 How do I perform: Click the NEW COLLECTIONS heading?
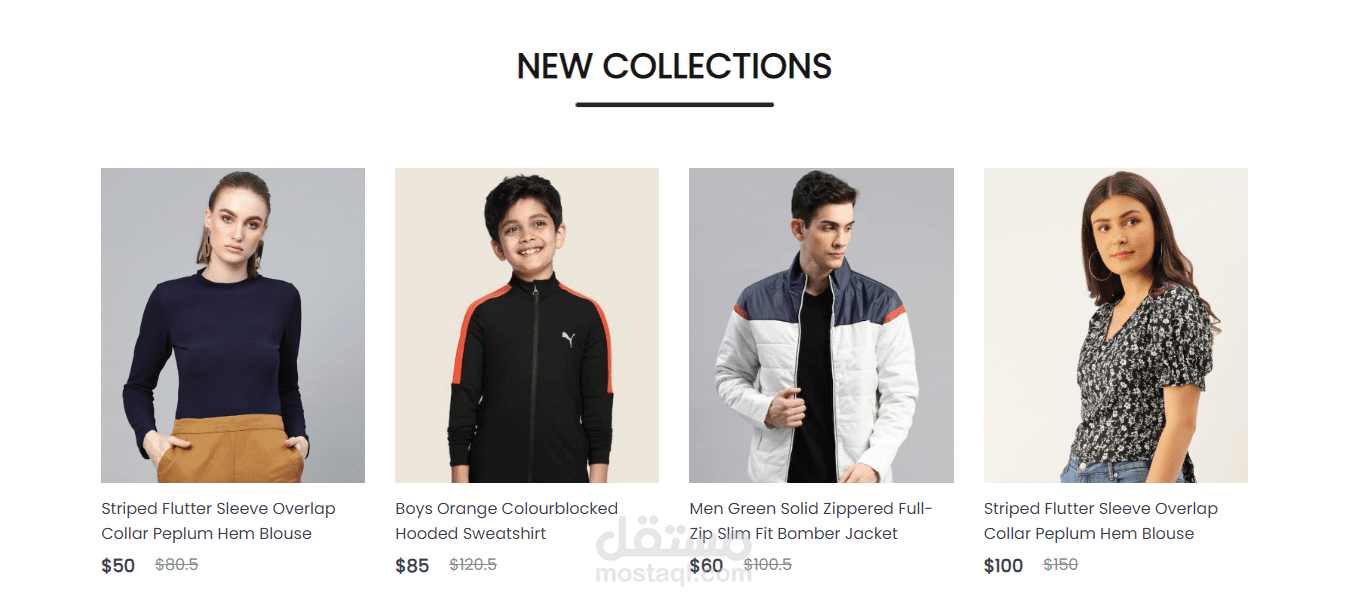(x=674, y=66)
